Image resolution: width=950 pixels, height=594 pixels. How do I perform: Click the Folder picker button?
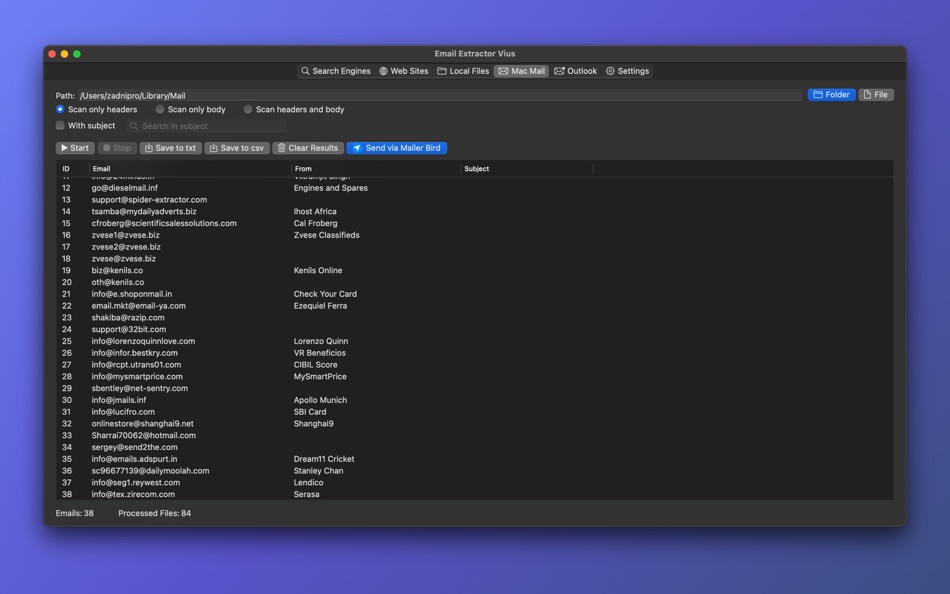(x=831, y=94)
